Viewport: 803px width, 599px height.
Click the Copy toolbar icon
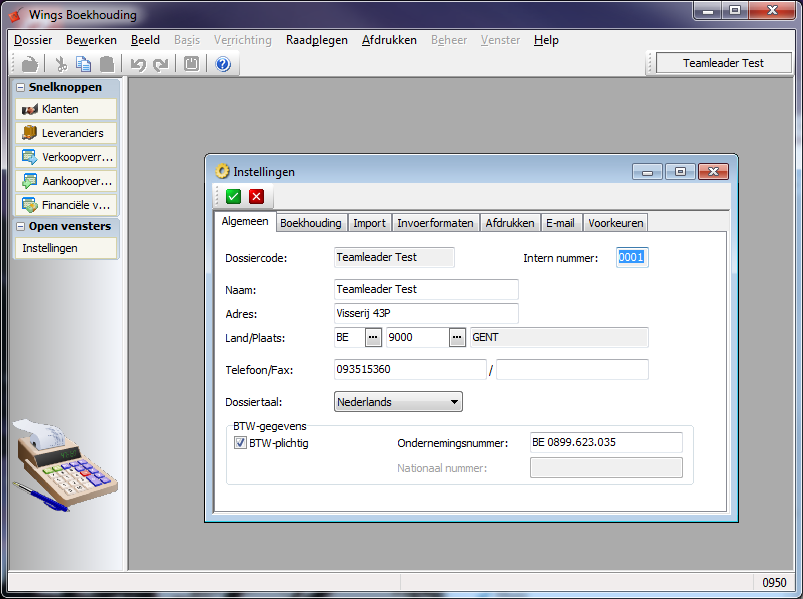[x=83, y=64]
